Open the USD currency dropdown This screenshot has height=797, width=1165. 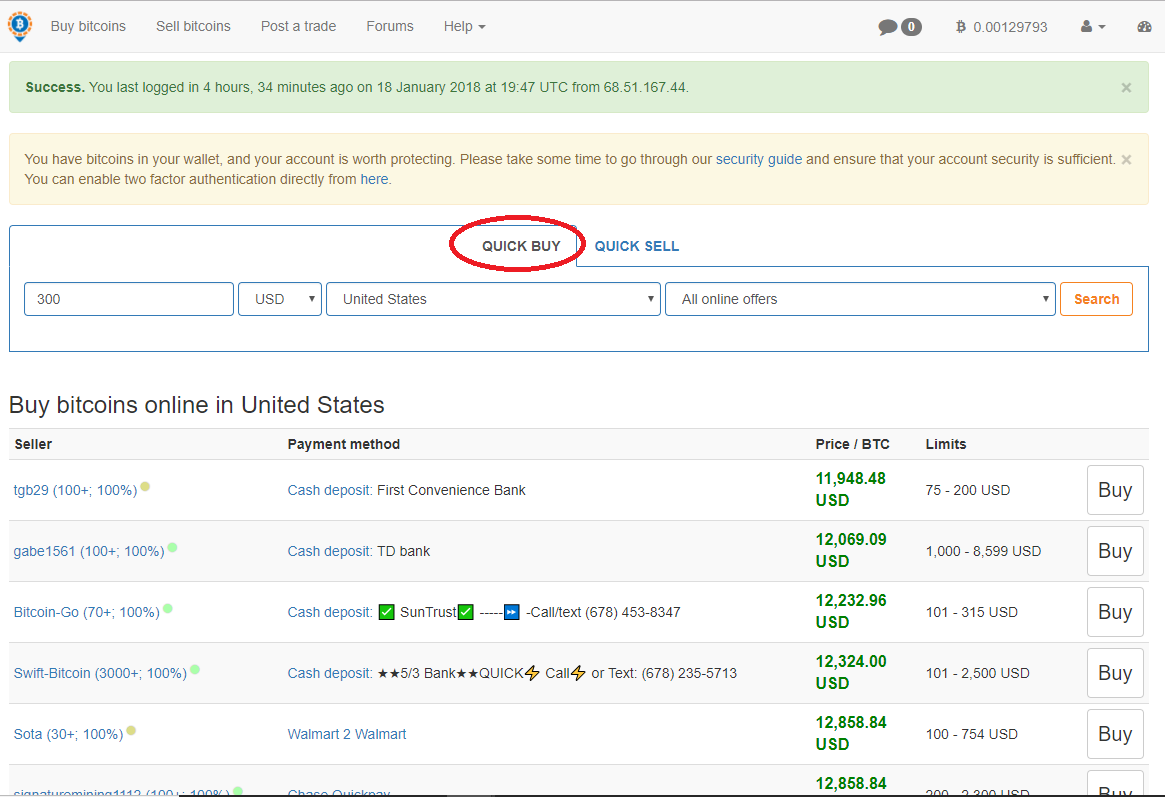click(279, 299)
